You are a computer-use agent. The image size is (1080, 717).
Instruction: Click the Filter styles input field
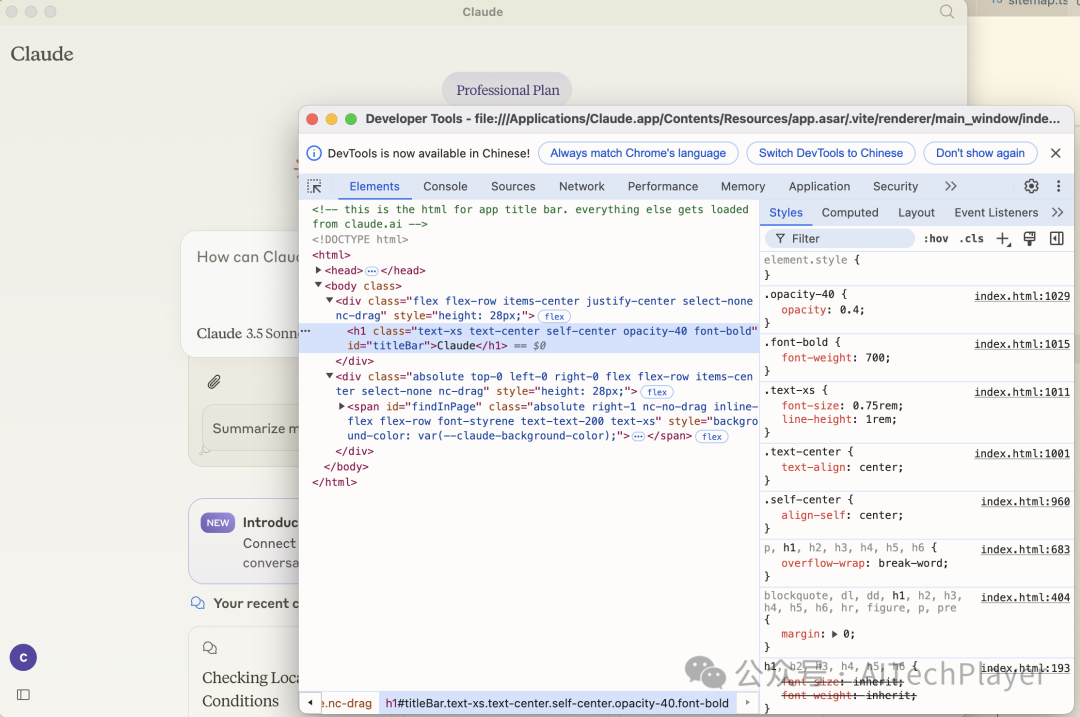click(x=840, y=238)
